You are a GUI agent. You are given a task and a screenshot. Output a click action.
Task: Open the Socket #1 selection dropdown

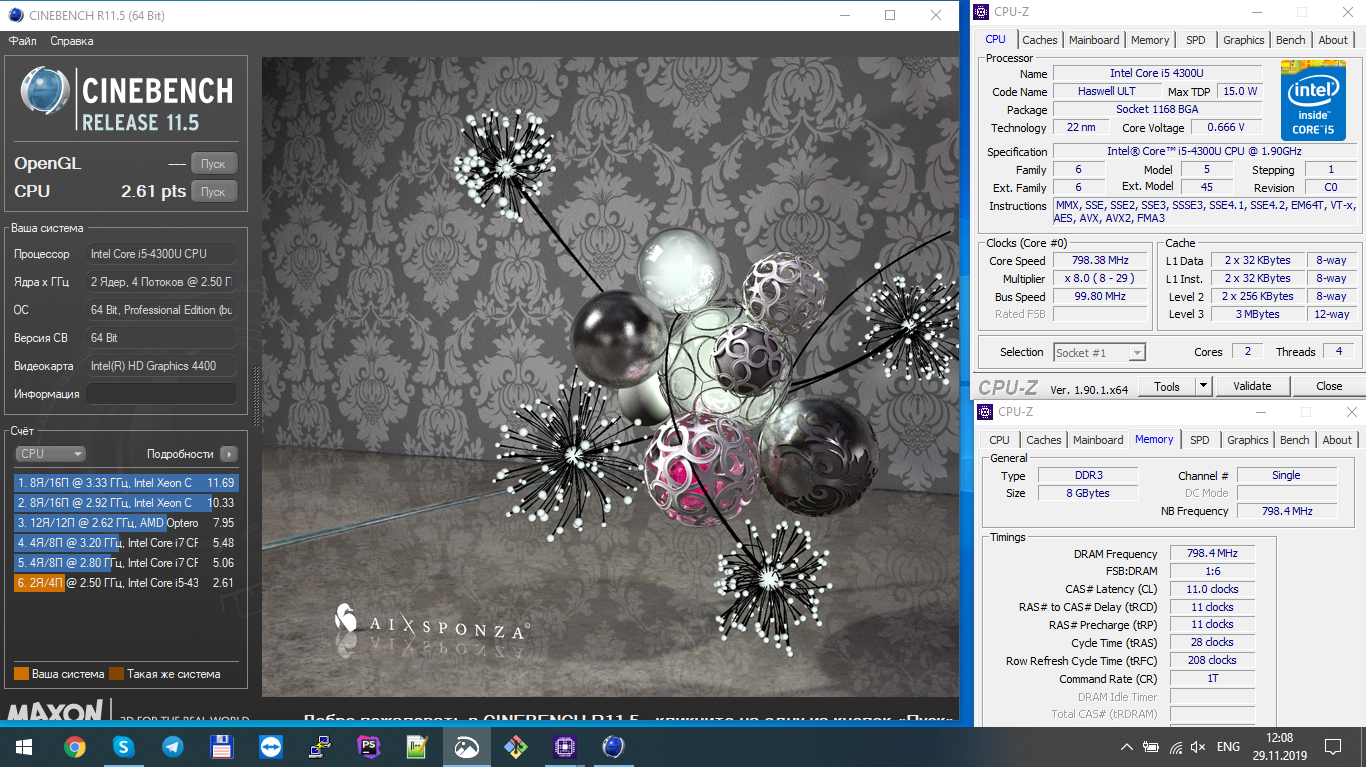pos(1099,352)
